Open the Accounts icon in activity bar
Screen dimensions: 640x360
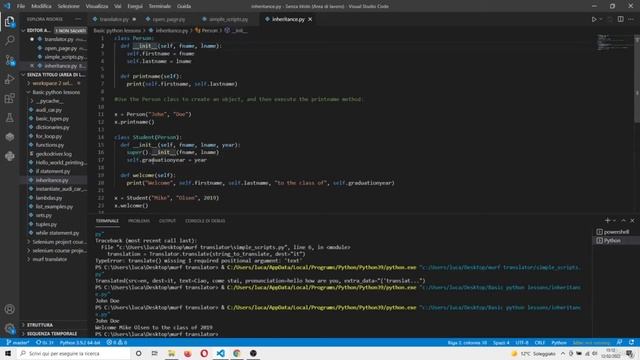point(9,309)
